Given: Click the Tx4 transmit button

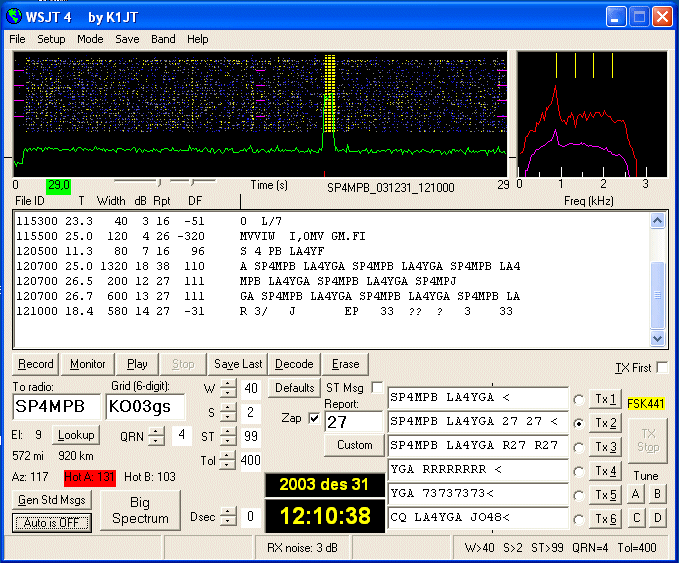Looking at the screenshot, I should click(x=605, y=471).
